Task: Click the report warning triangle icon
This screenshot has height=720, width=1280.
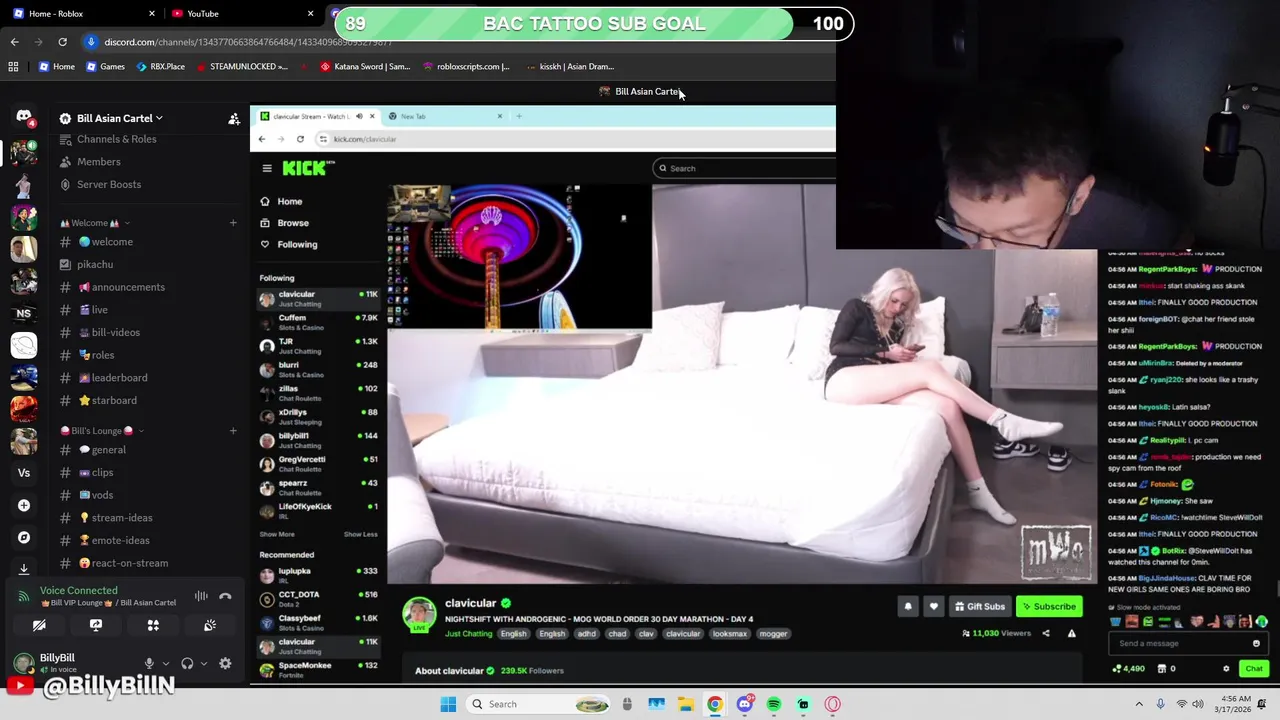Action: (x=1071, y=633)
